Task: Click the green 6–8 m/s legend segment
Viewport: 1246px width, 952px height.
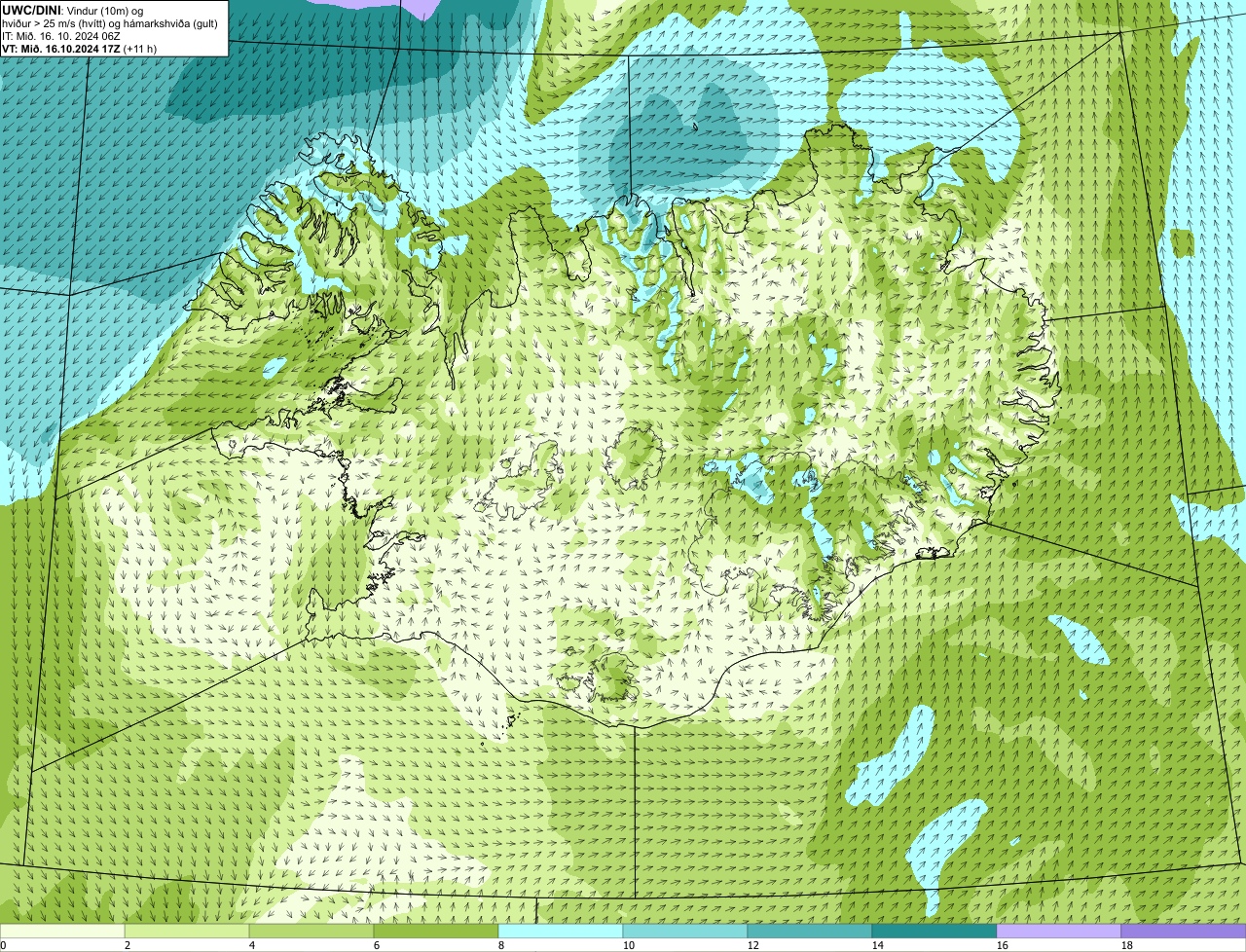Action: 436,931
